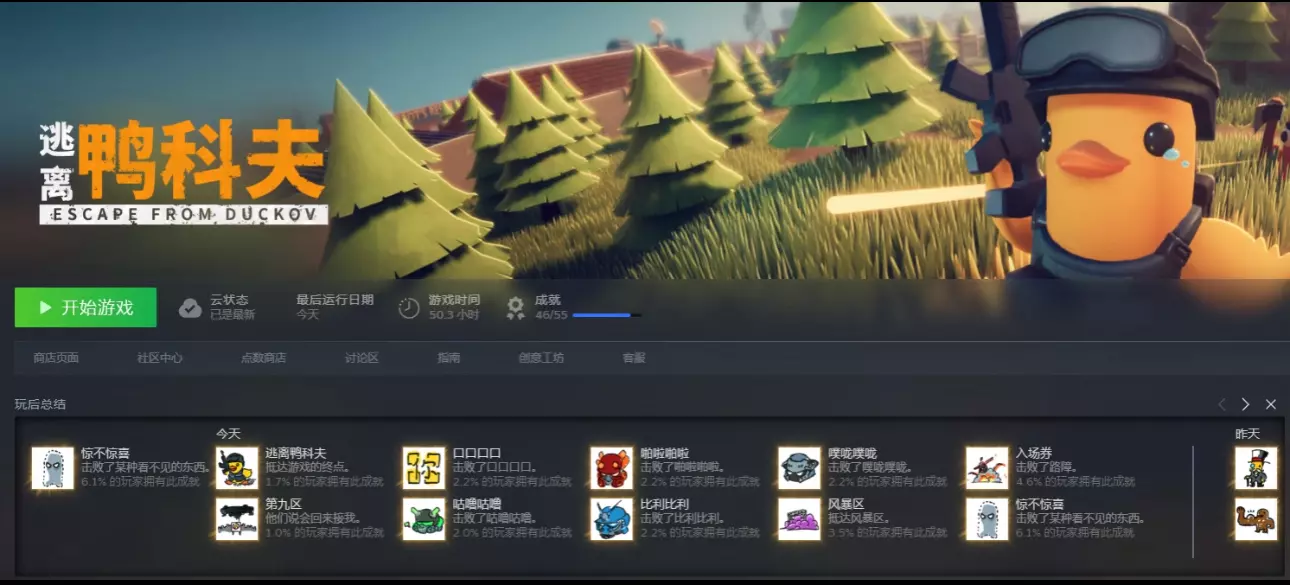Click the 玩后总结 section heading

click(40, 404)
